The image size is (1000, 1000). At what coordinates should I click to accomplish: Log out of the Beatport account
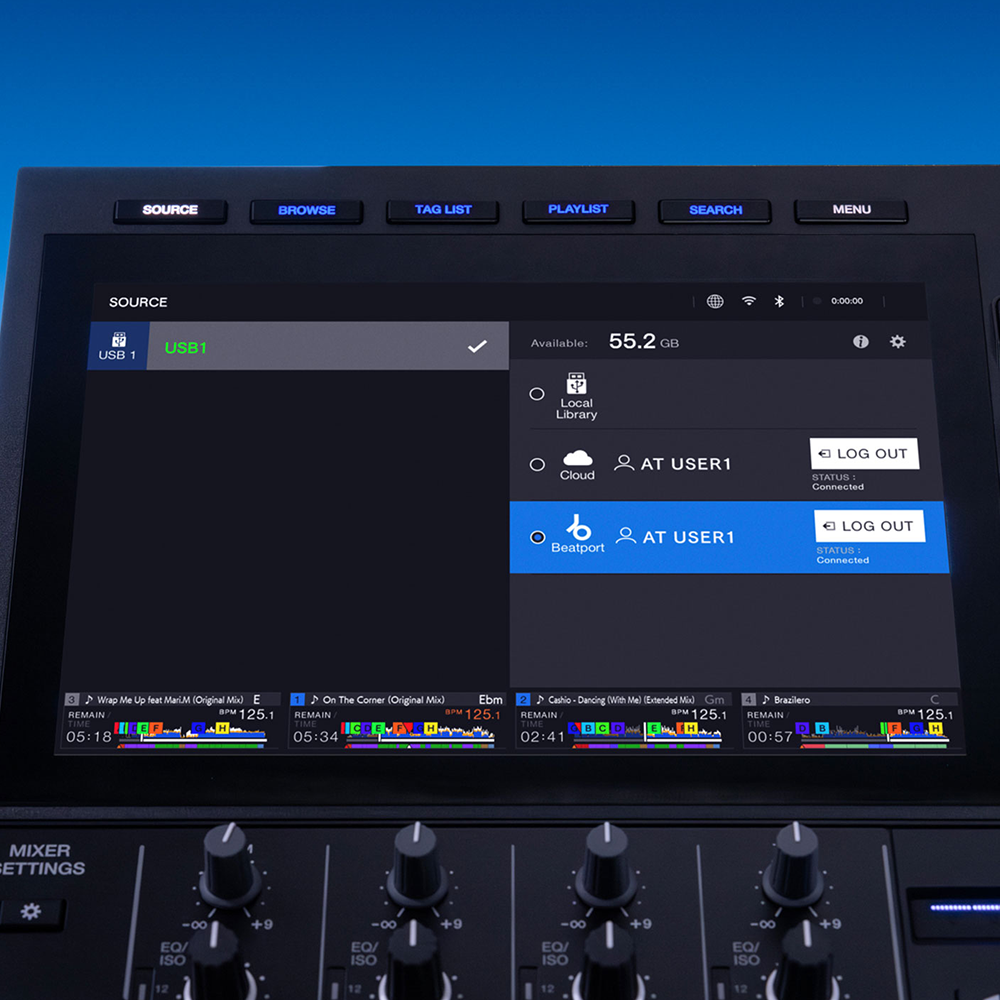pyautogui.click(x=869, y=526)
